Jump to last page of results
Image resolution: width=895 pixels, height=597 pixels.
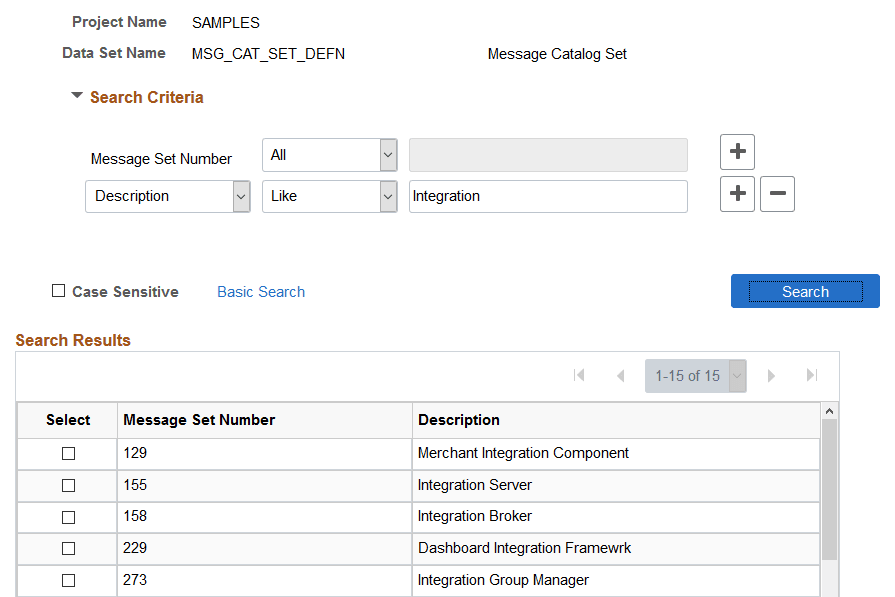[811, 376]
